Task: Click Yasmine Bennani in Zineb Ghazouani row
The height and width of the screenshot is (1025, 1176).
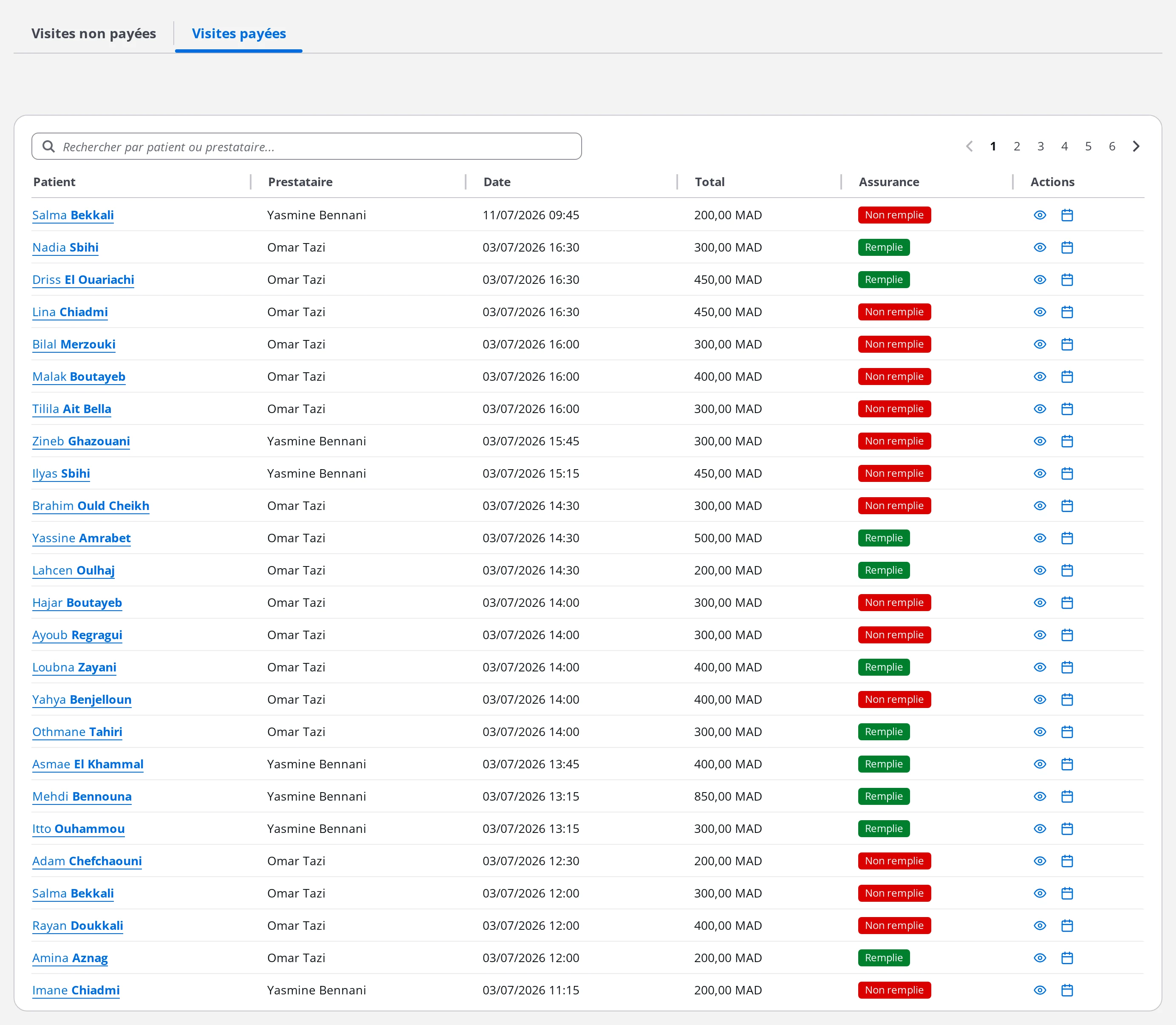Action: click(x=317, y=442)
